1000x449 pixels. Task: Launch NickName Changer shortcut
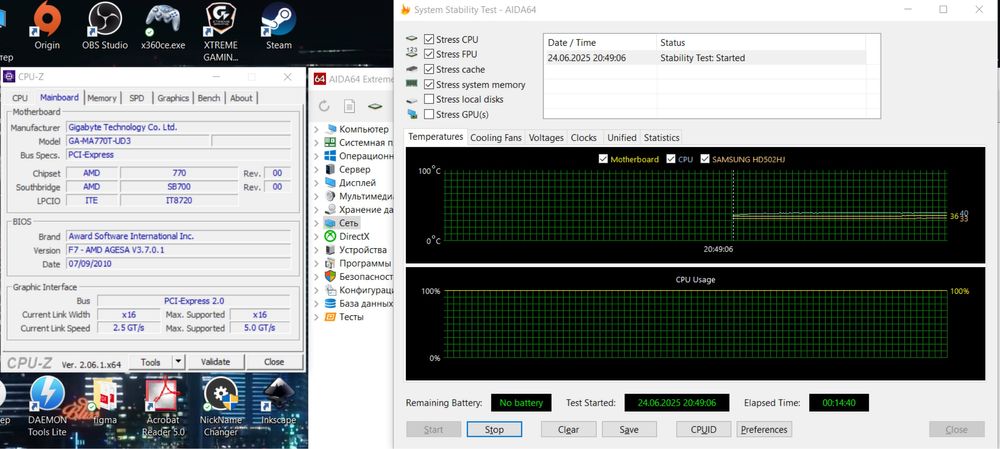click(221, 406)
